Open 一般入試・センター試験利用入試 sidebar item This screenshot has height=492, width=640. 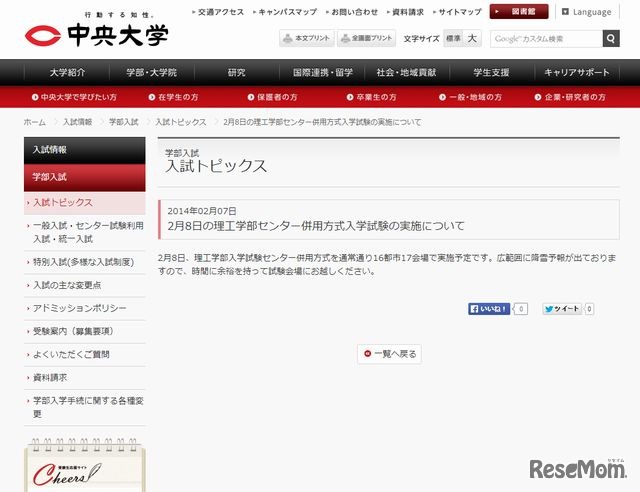[x=84, y=232]
